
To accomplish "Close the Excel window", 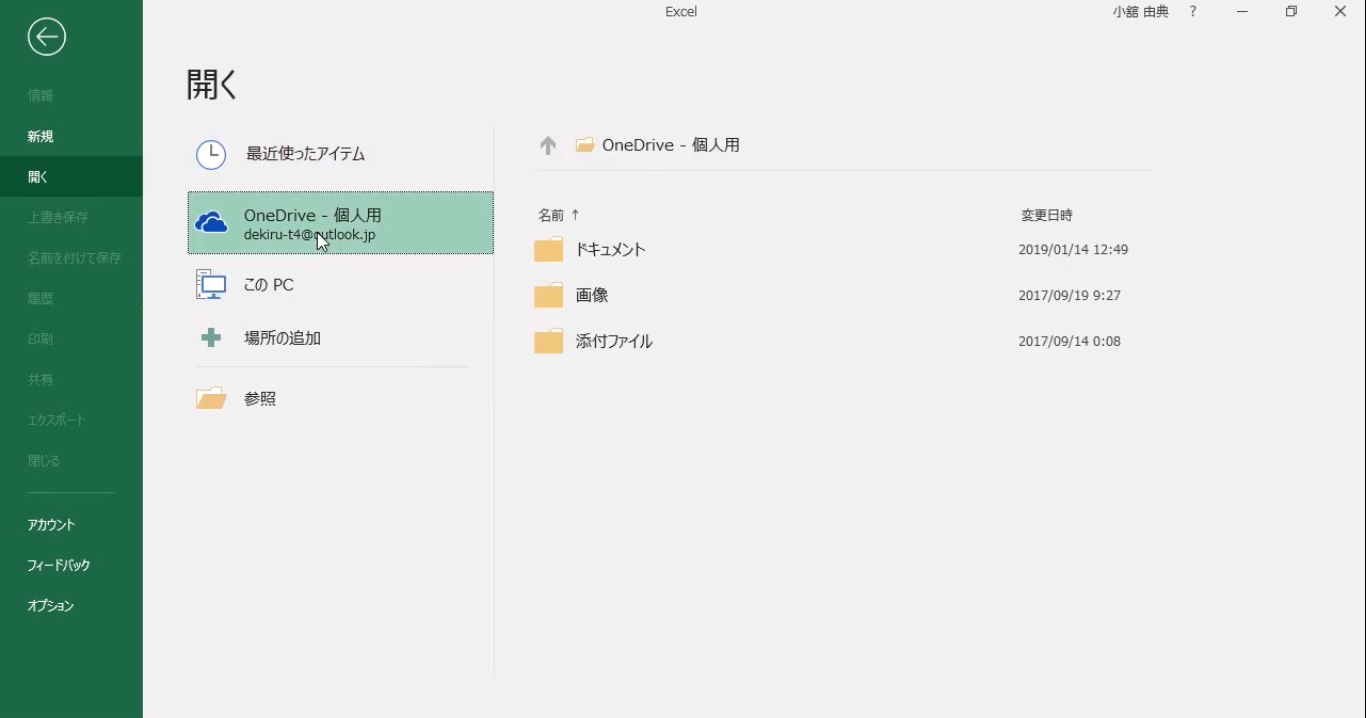I will (x=1340, y=12).
